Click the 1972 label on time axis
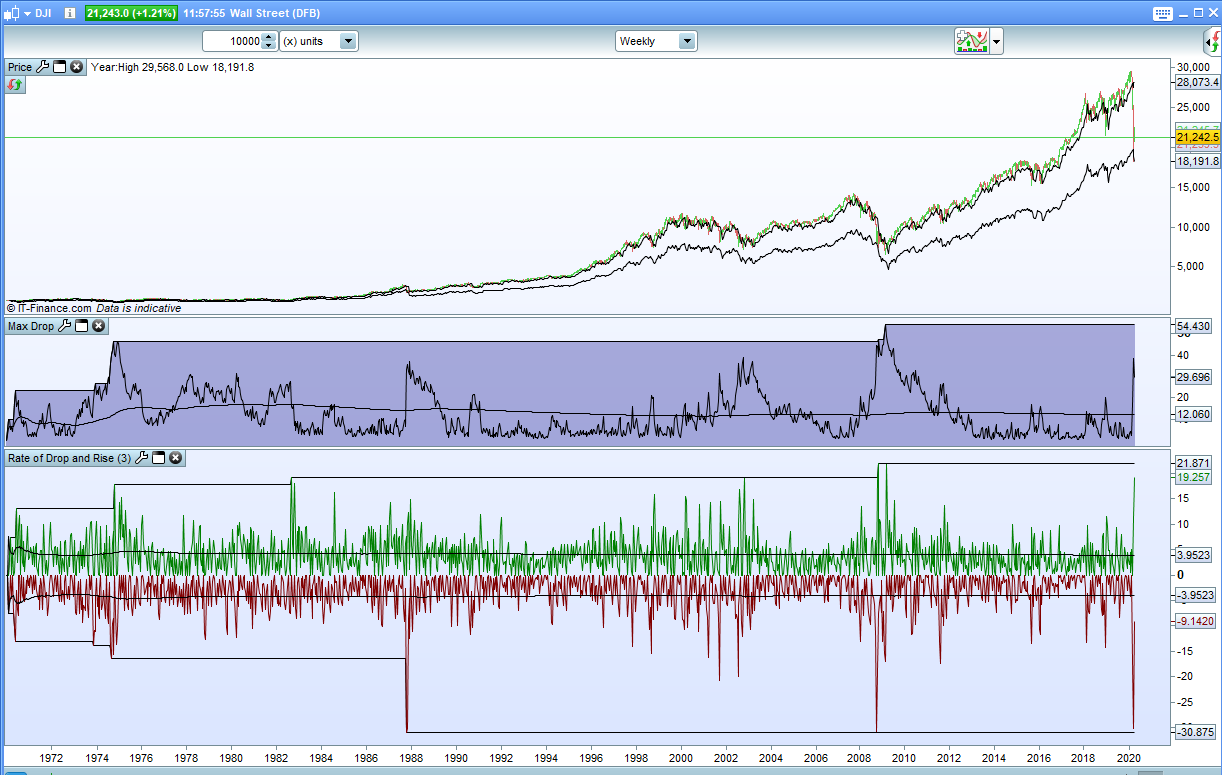Image resolution: width=1222 pixels, height=775 pixels. pyautogui.click(x=51, y=758)
